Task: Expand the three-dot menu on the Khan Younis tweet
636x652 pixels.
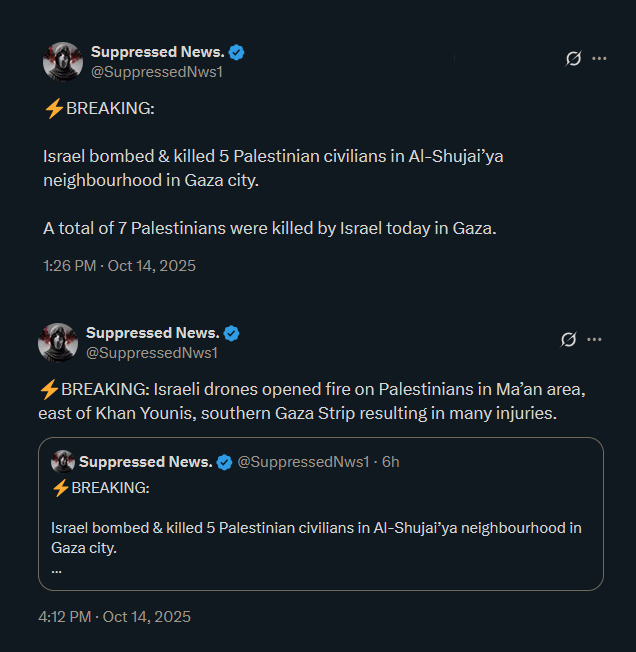Action: (x=594, y=339)
